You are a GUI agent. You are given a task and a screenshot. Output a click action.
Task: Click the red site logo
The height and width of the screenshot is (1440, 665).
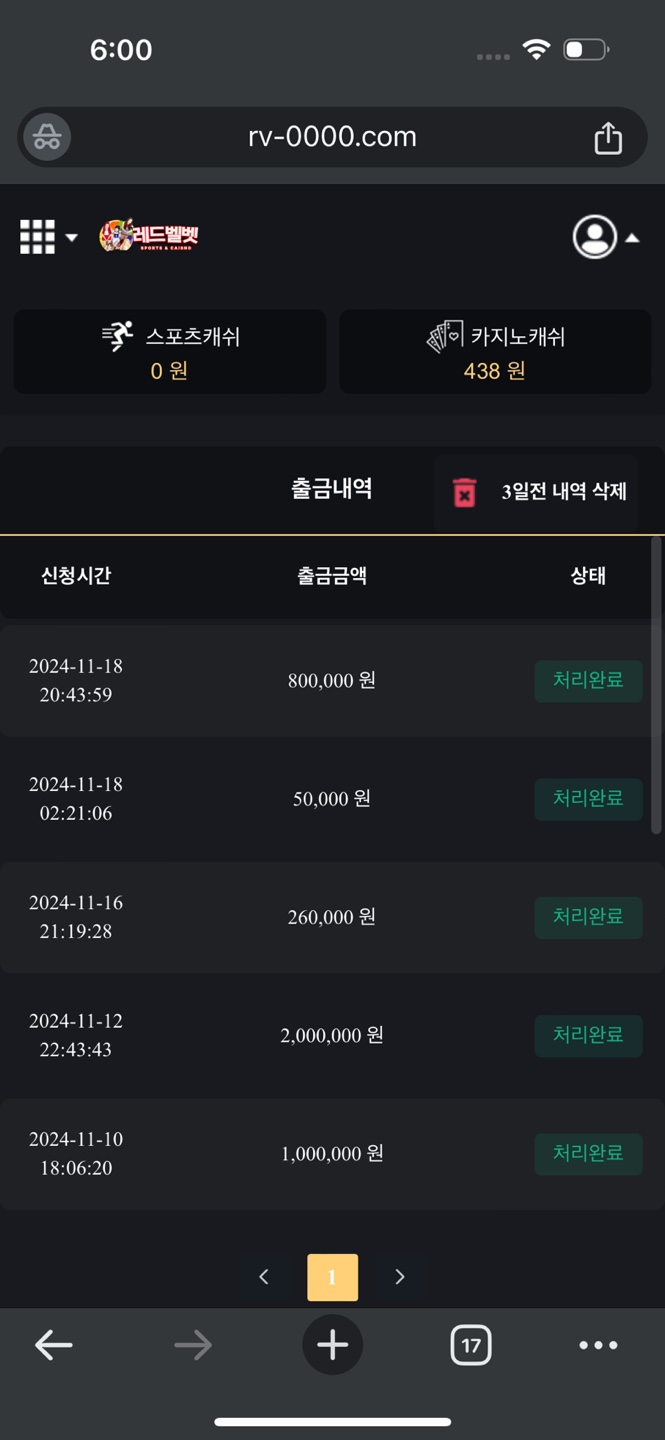[x=150, y=236]
